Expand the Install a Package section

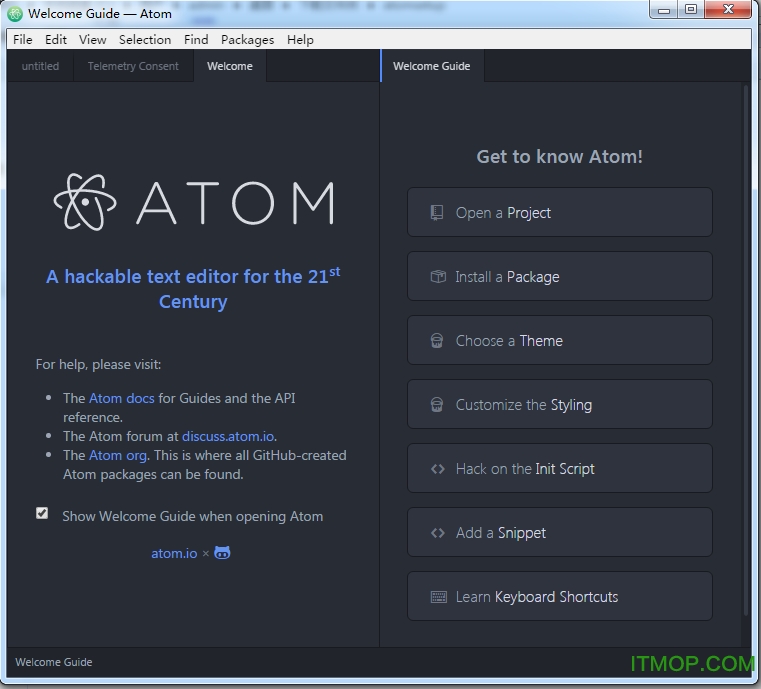tap(560, 277)
